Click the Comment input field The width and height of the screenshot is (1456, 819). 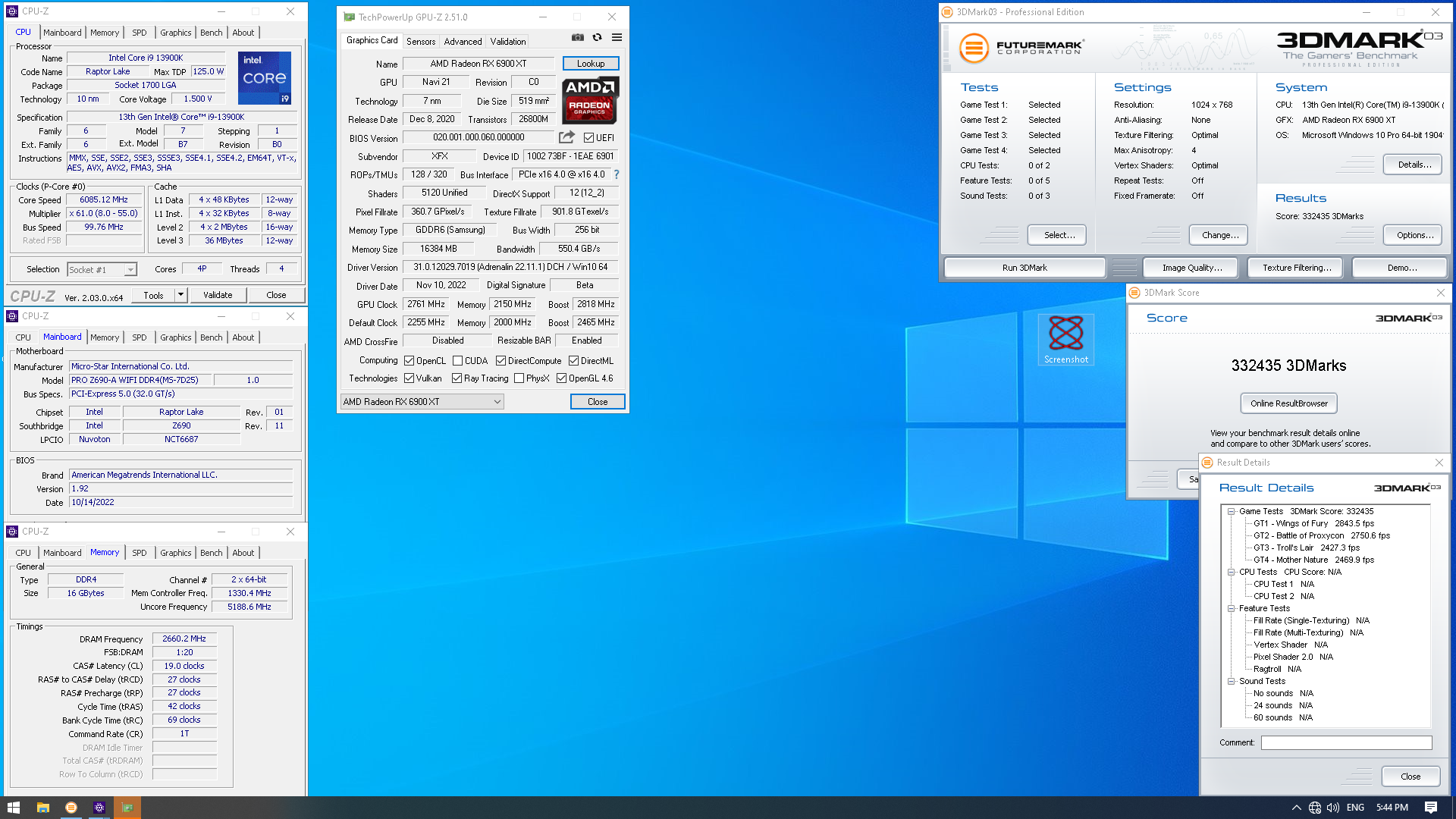coord(1346,743)
